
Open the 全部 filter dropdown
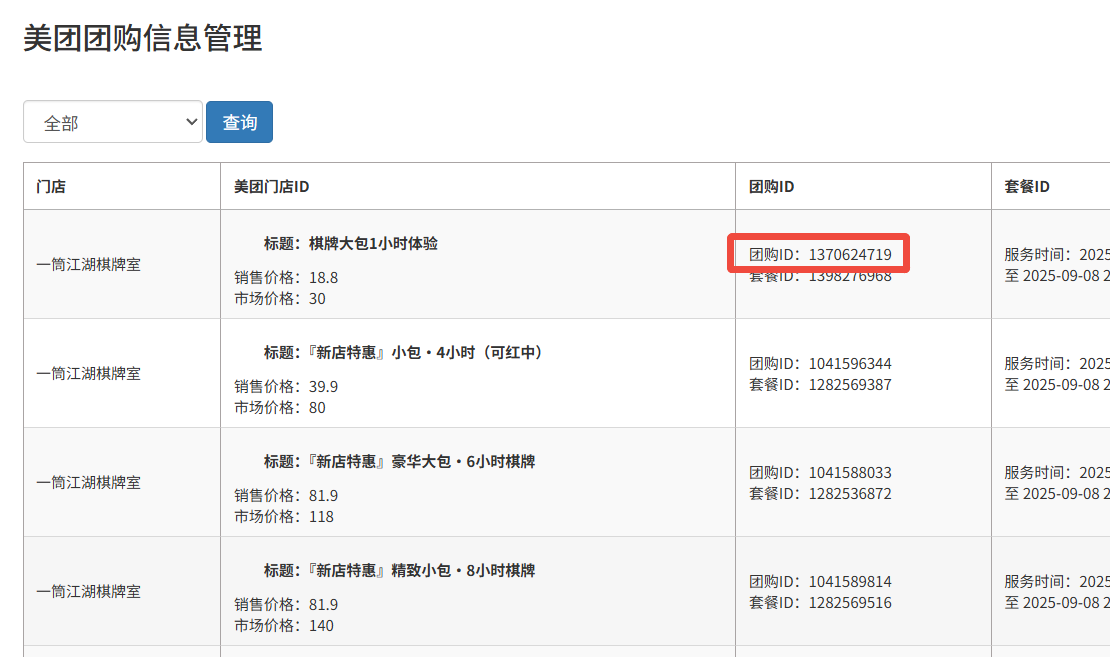coord(113,122)
